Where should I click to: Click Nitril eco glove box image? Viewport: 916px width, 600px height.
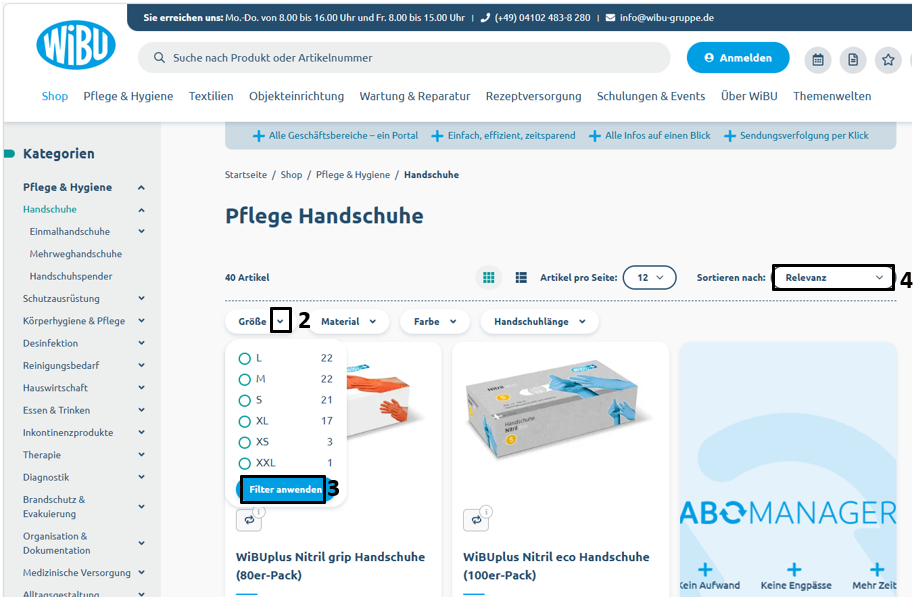click(x=558, y=411)
